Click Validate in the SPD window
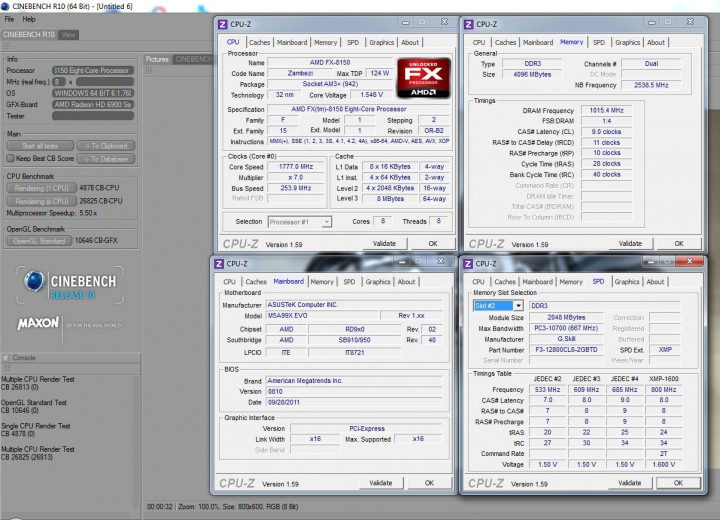 pyautogui.click(x=630, y=483)
